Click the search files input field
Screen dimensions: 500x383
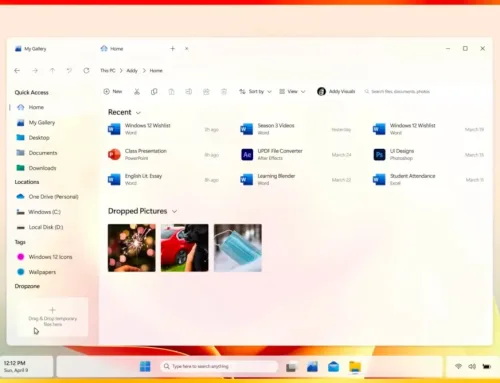[397, 92]
